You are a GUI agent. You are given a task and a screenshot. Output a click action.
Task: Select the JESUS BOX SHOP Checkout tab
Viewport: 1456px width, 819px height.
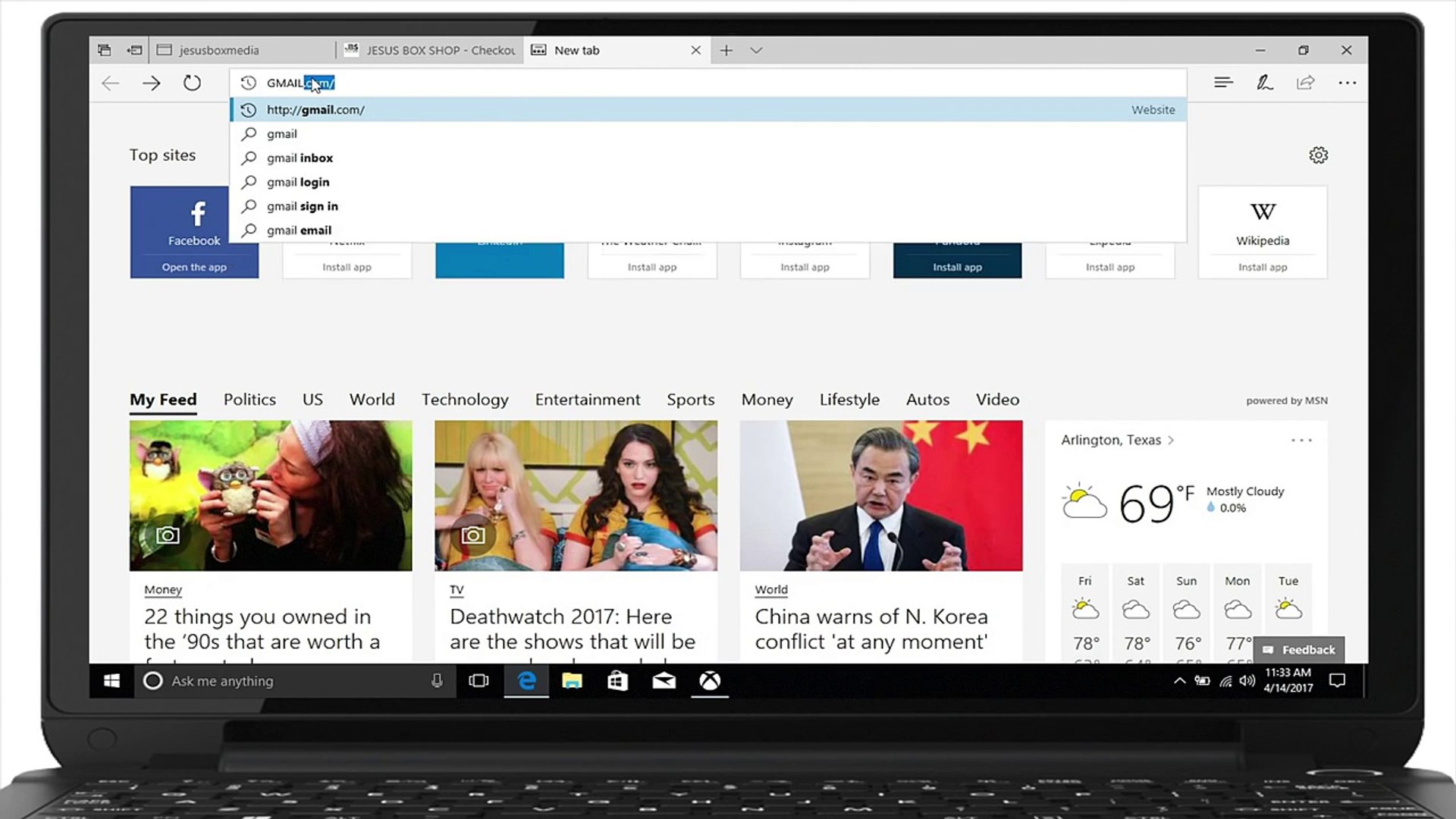tap(432, 50)
